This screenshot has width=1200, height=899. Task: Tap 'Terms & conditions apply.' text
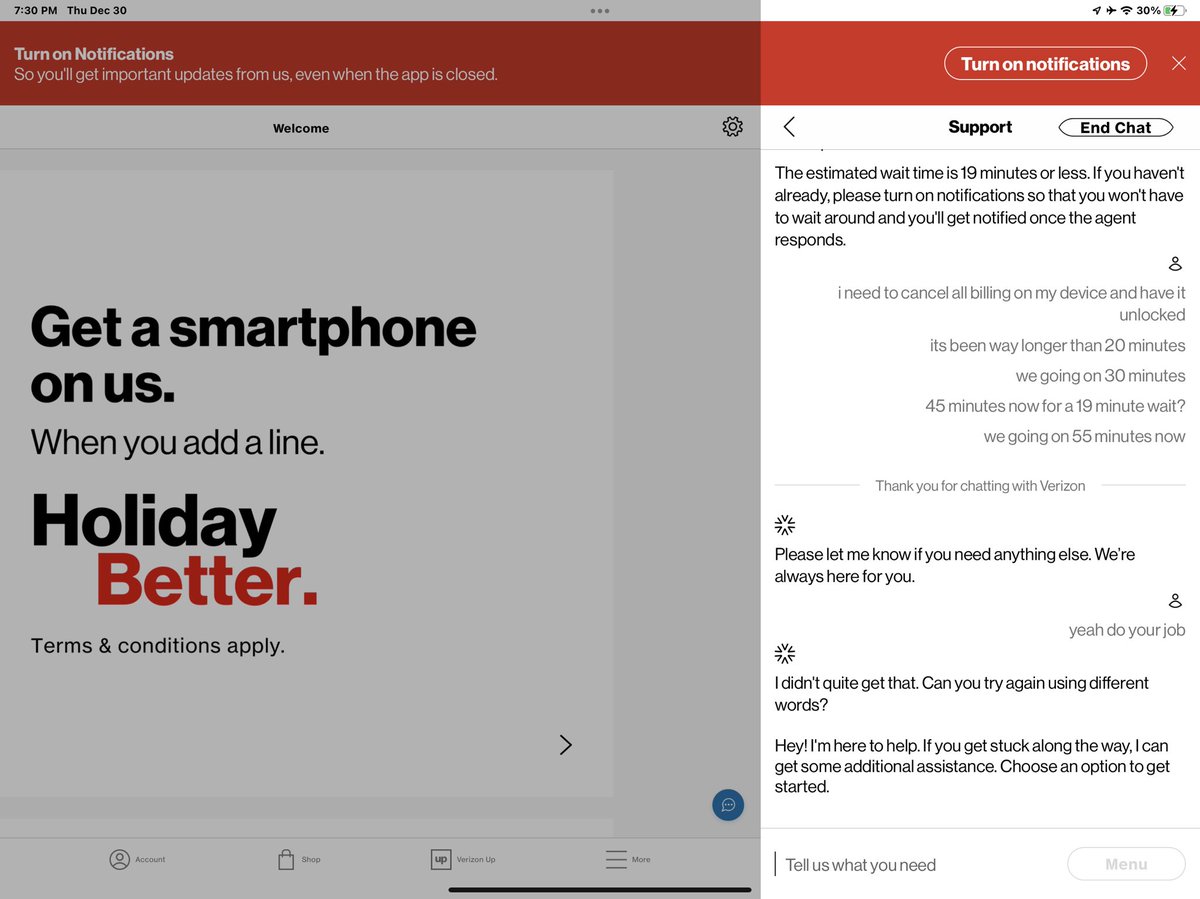[x=158, y=646]
